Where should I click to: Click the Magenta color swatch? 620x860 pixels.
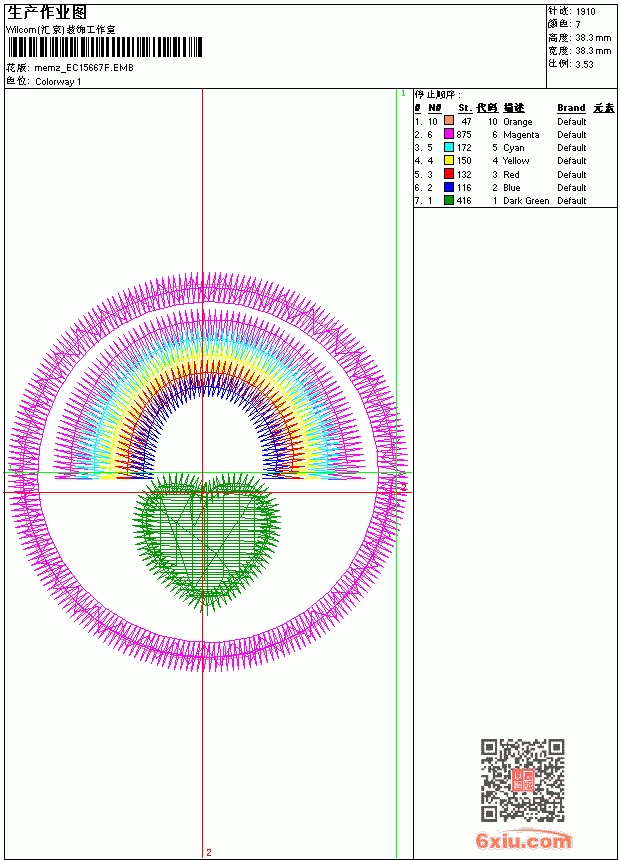click(449, 134)
